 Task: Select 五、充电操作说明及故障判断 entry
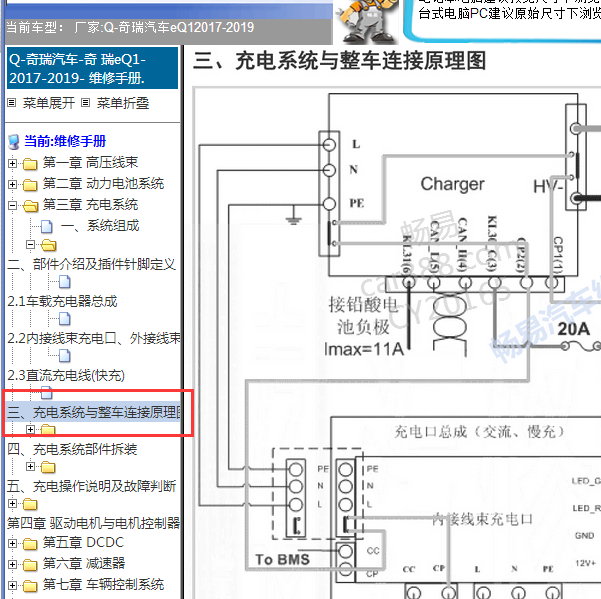[x=91, y=486]
